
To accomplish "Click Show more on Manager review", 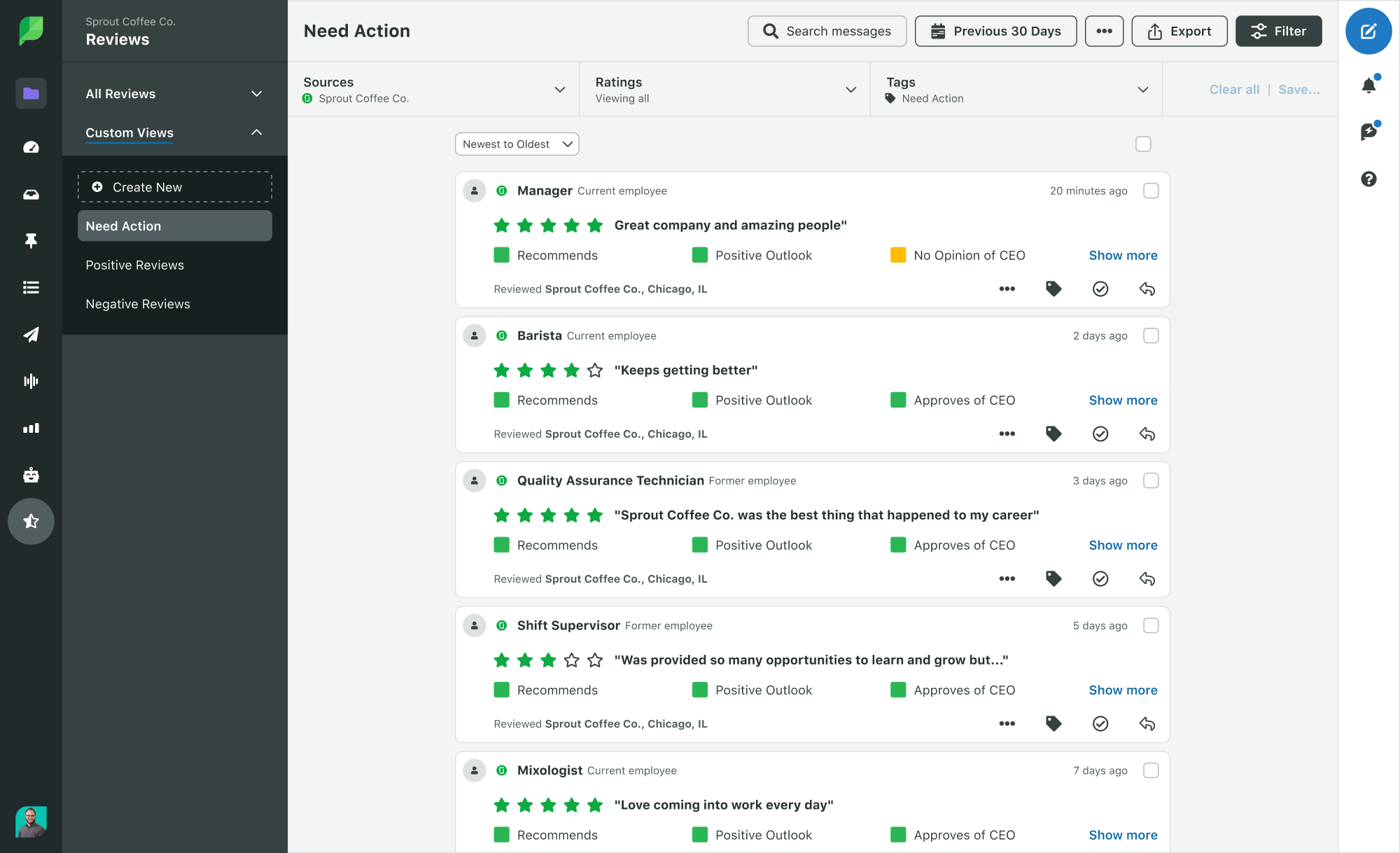I will coord(1123,255).
